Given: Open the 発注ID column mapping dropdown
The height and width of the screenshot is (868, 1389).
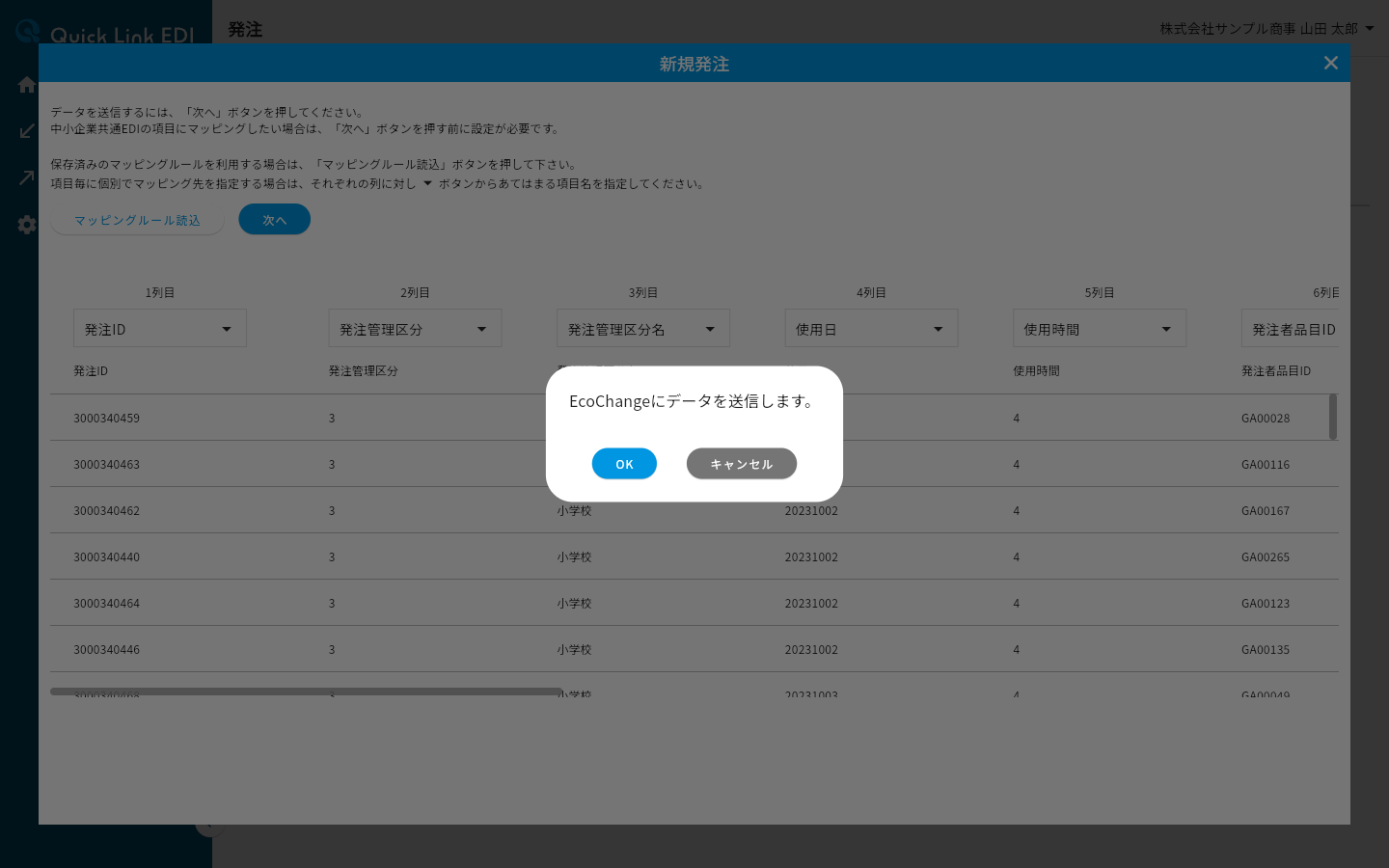Looking at the screenshot, I should tap(160, 329).
